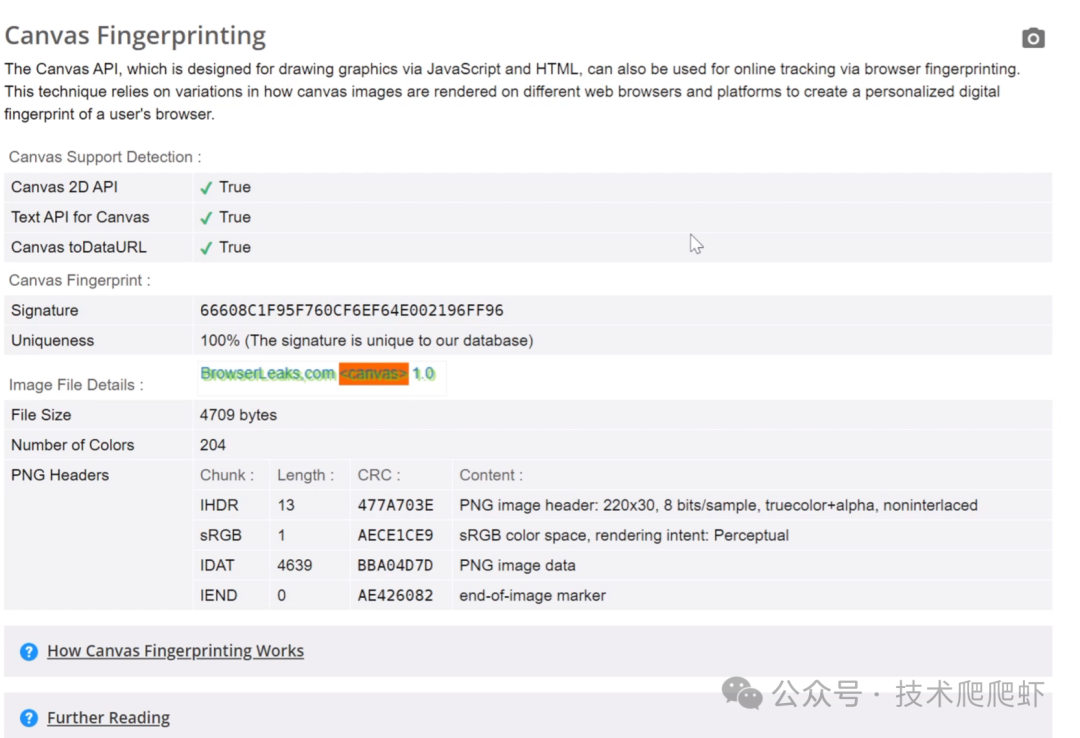Click the green checkmark for Text API for Canvas
This screenshot has width=1080, height=738.
pyautogui.click(x=206, y=217)
